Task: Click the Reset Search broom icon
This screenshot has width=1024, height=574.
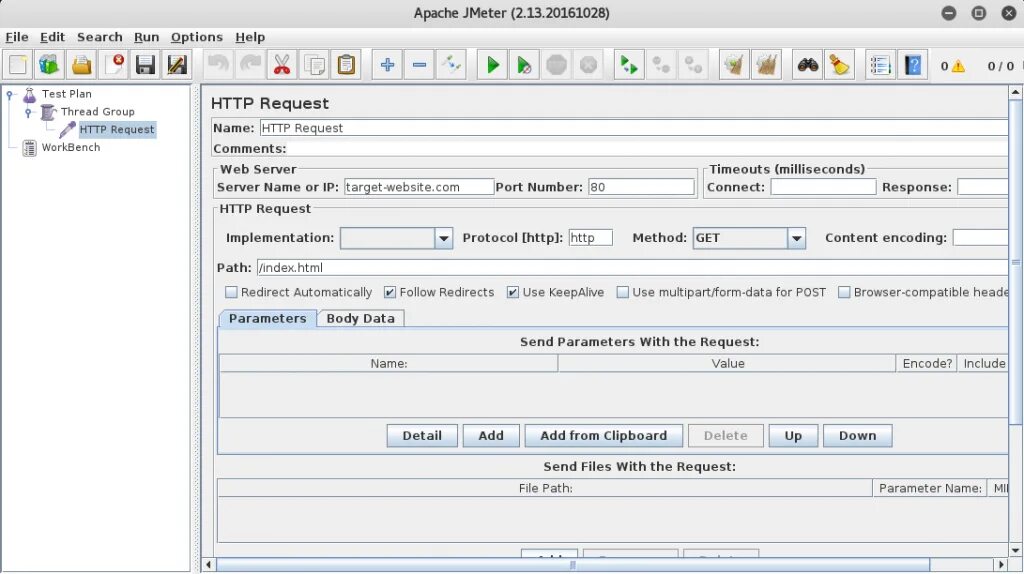Action: coord(839,65)
